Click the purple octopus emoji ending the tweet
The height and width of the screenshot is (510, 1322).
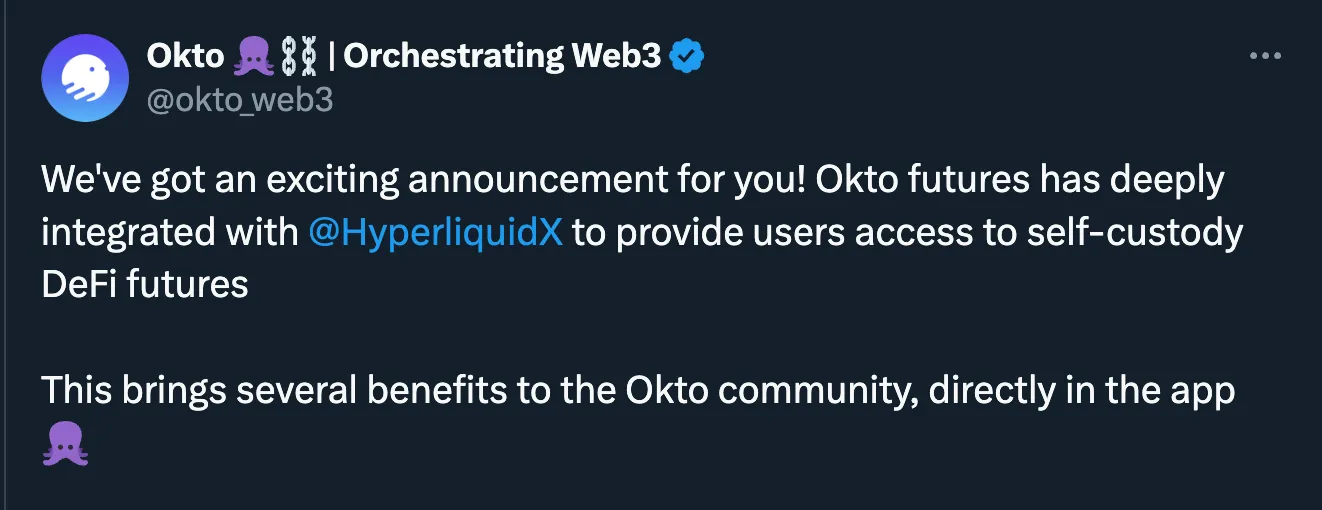coord(66,444)
